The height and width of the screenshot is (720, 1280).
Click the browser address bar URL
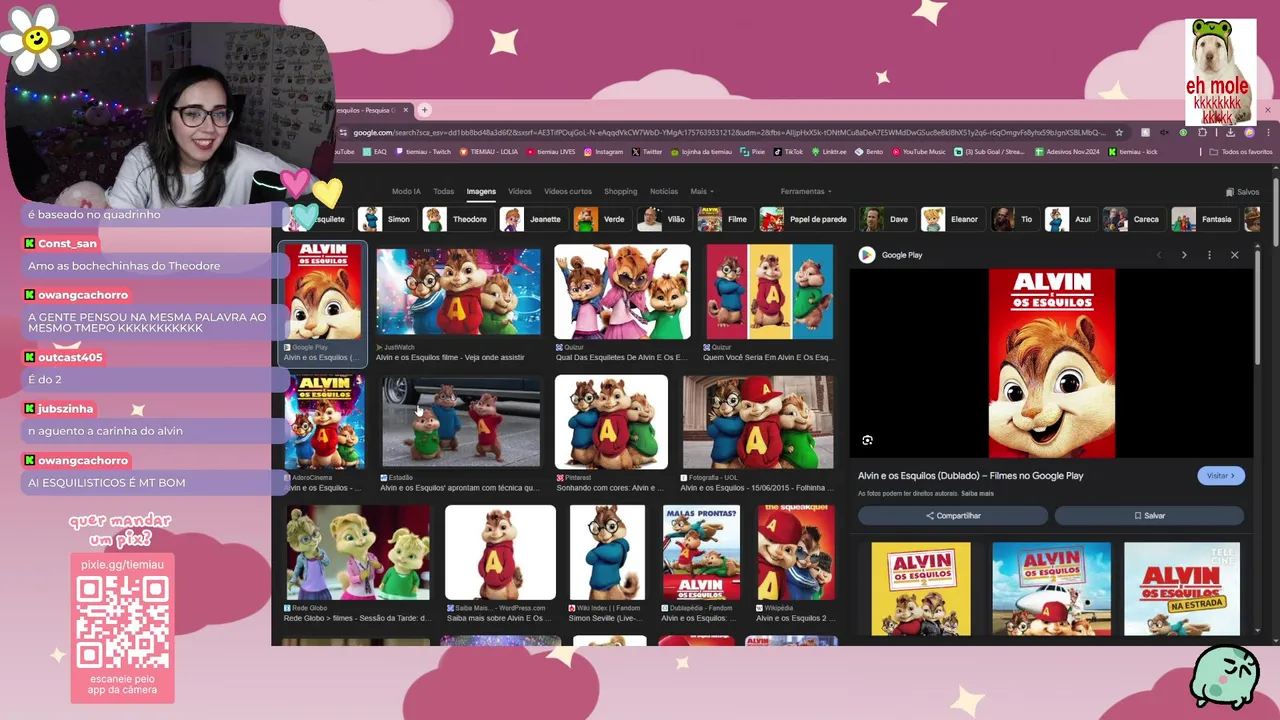(x=729, y=132)
